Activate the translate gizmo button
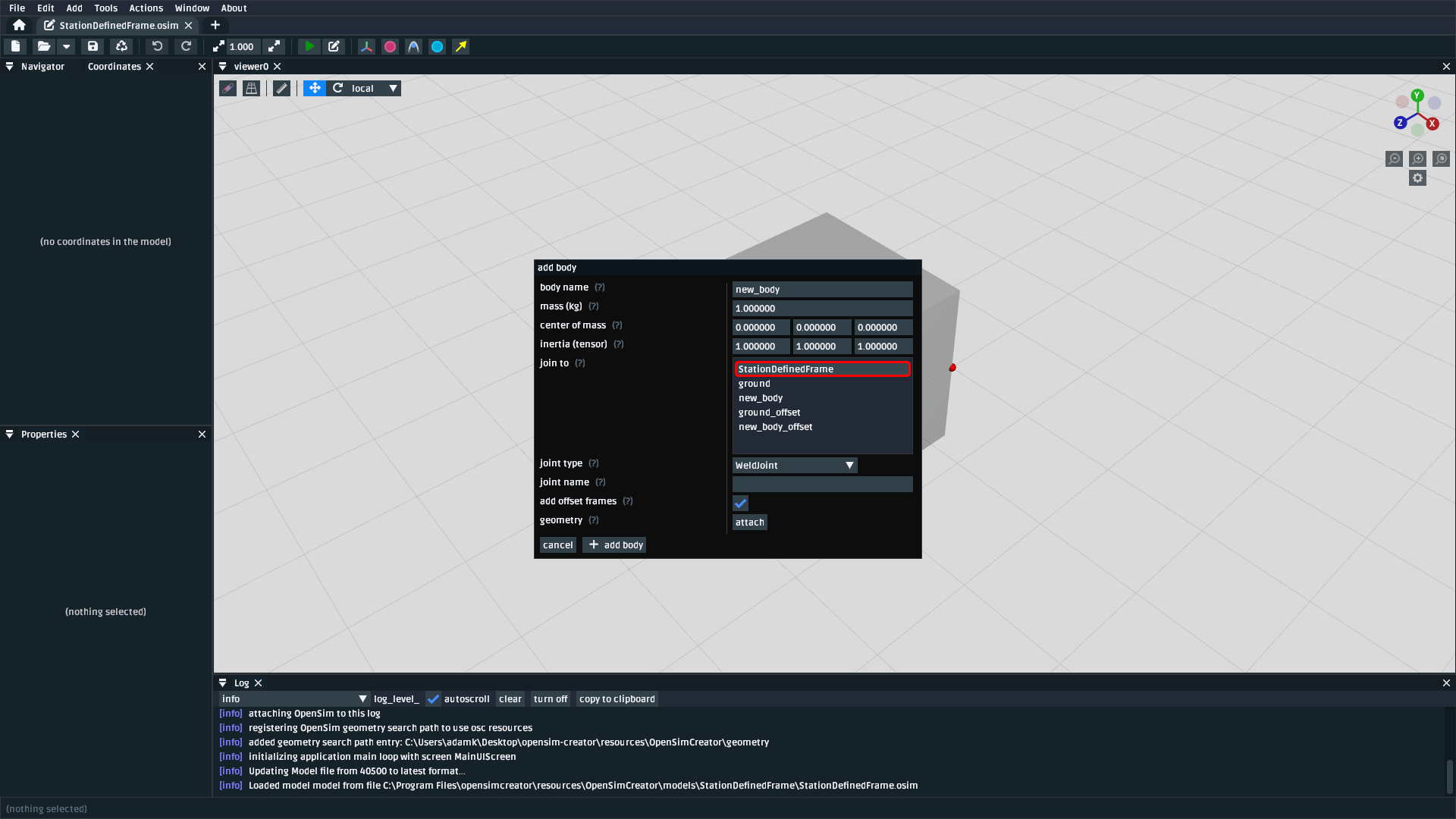The height and width of the screenshot is (819, 1456). [x=315, y=88]
